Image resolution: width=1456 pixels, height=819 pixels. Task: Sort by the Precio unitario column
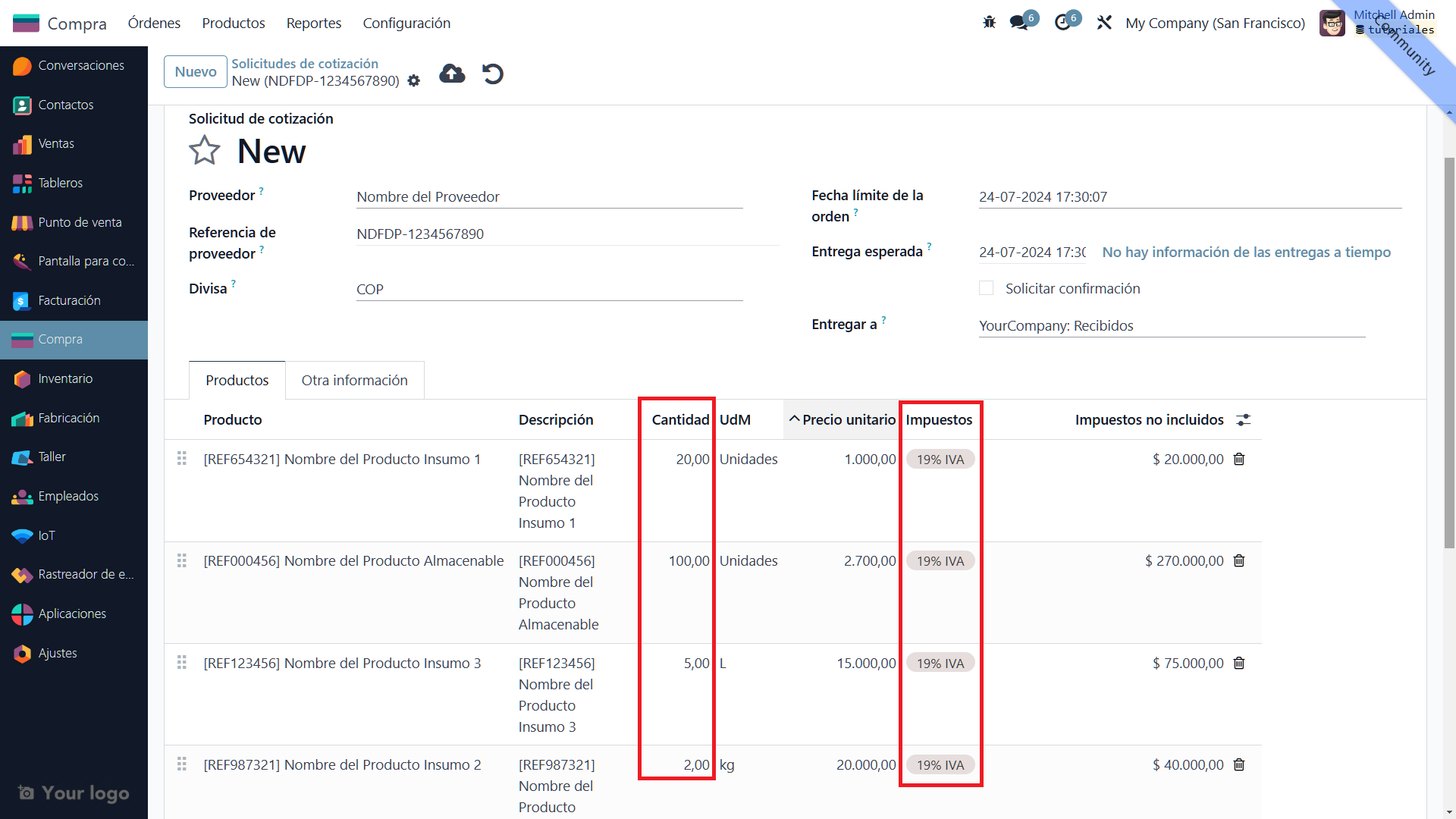tap(848, 419)
